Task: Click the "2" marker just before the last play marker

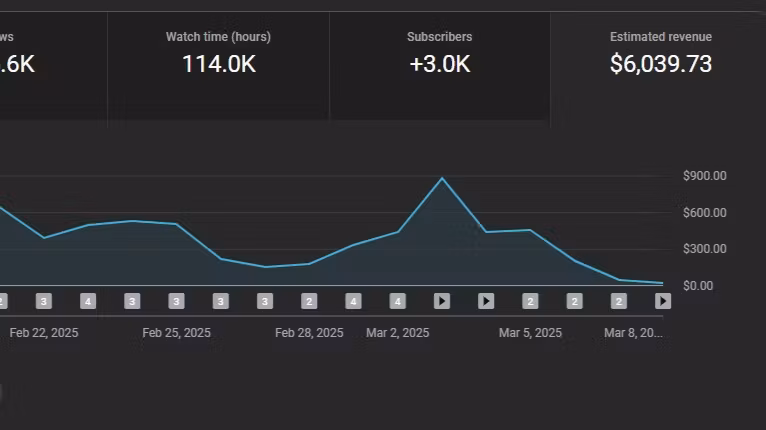Action: (x=619, y=301)
